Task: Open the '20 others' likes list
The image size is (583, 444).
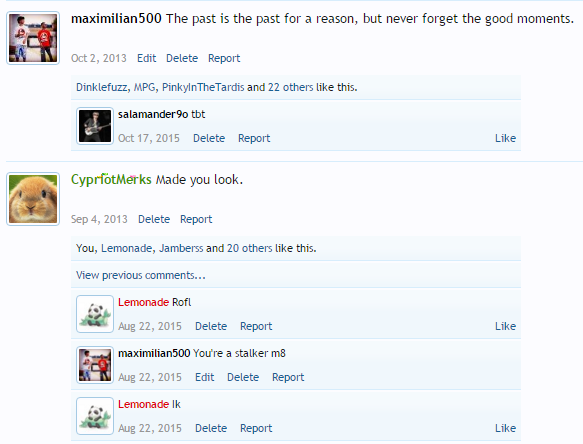Action: pos(249,248)
